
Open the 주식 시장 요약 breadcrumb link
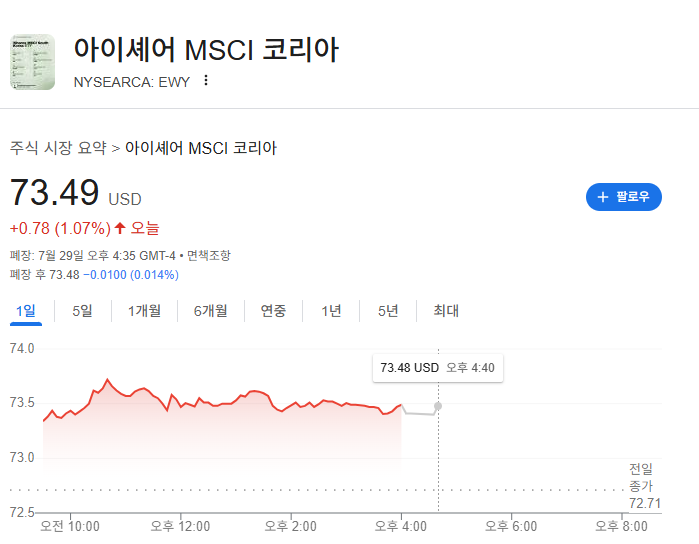pyautogui.click(x=58, y=148)
